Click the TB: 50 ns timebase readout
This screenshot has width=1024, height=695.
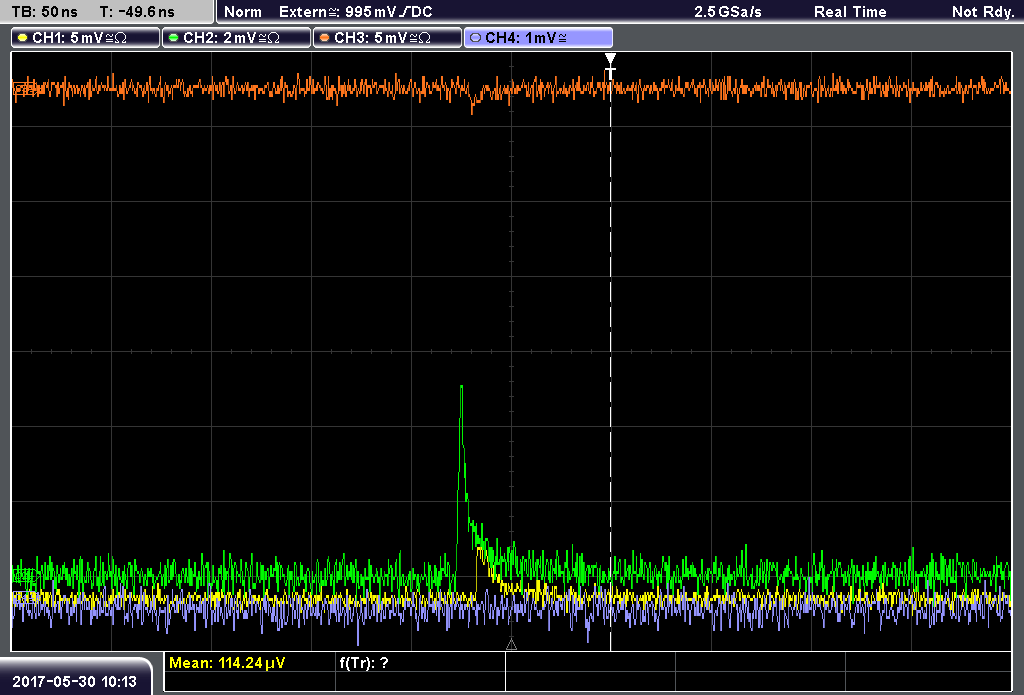[x=44, y=12]
